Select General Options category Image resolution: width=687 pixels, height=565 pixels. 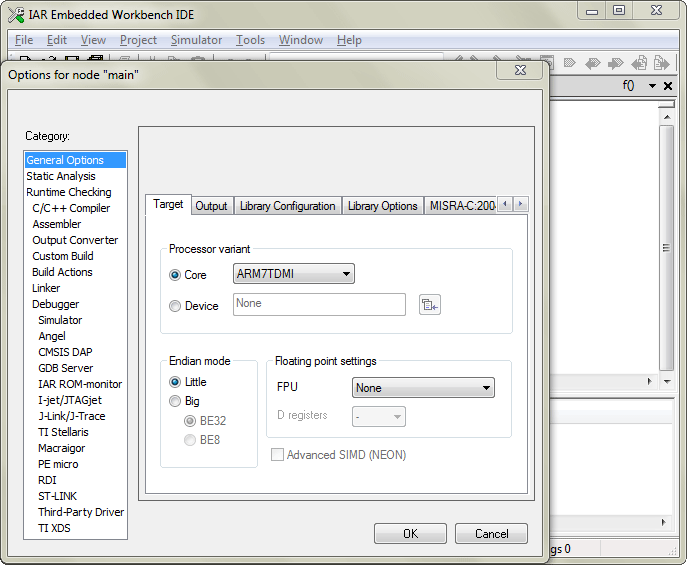75,160
